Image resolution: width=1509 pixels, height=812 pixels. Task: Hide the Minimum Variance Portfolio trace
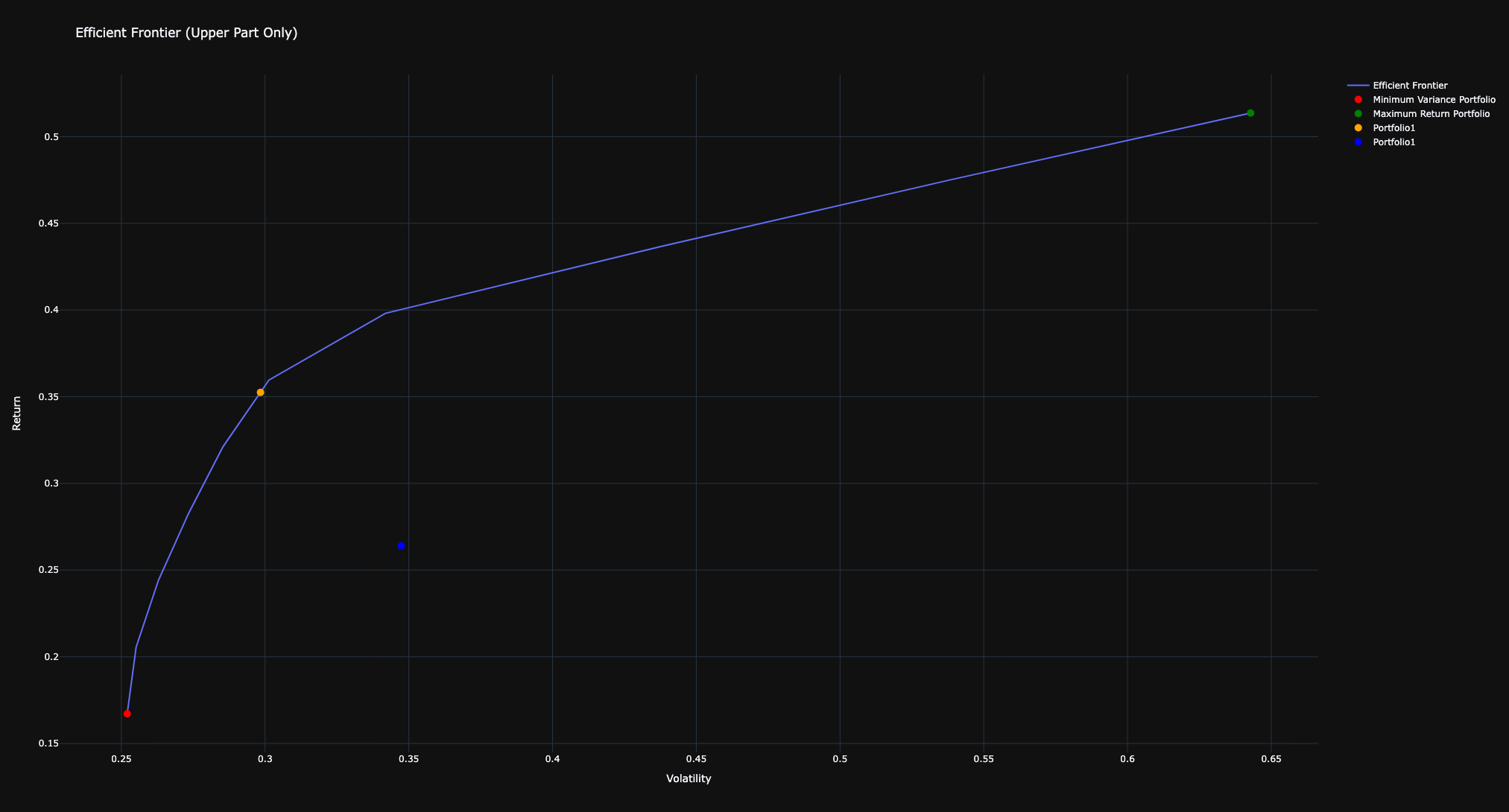point(1434,100)
